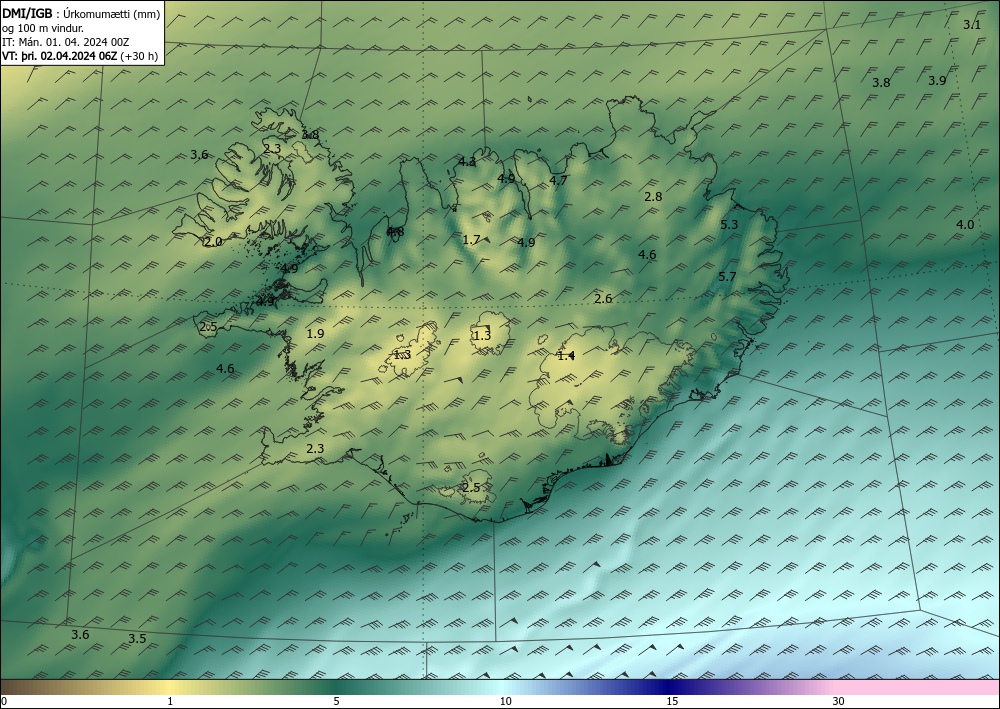Viewport: 1000px width, 709px height.
Task: Click the legend tick label 15
Action: click(x=672, y=701)
